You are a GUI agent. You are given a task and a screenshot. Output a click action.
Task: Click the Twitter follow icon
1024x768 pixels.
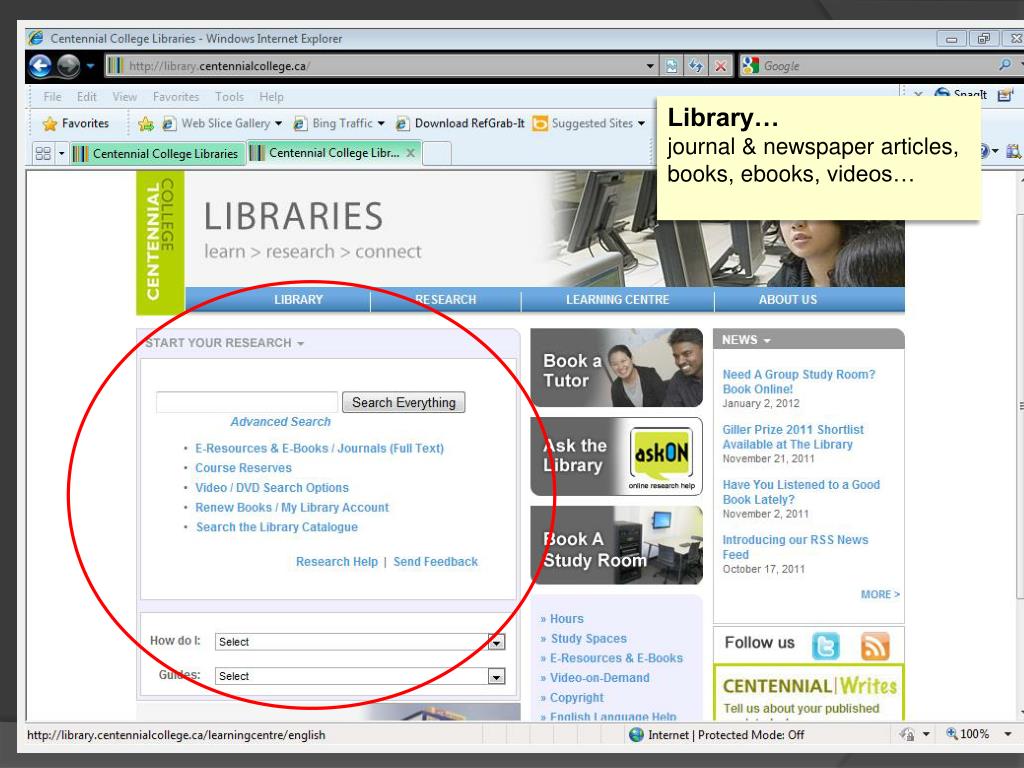pyautogui.click(x=825, y=646)
